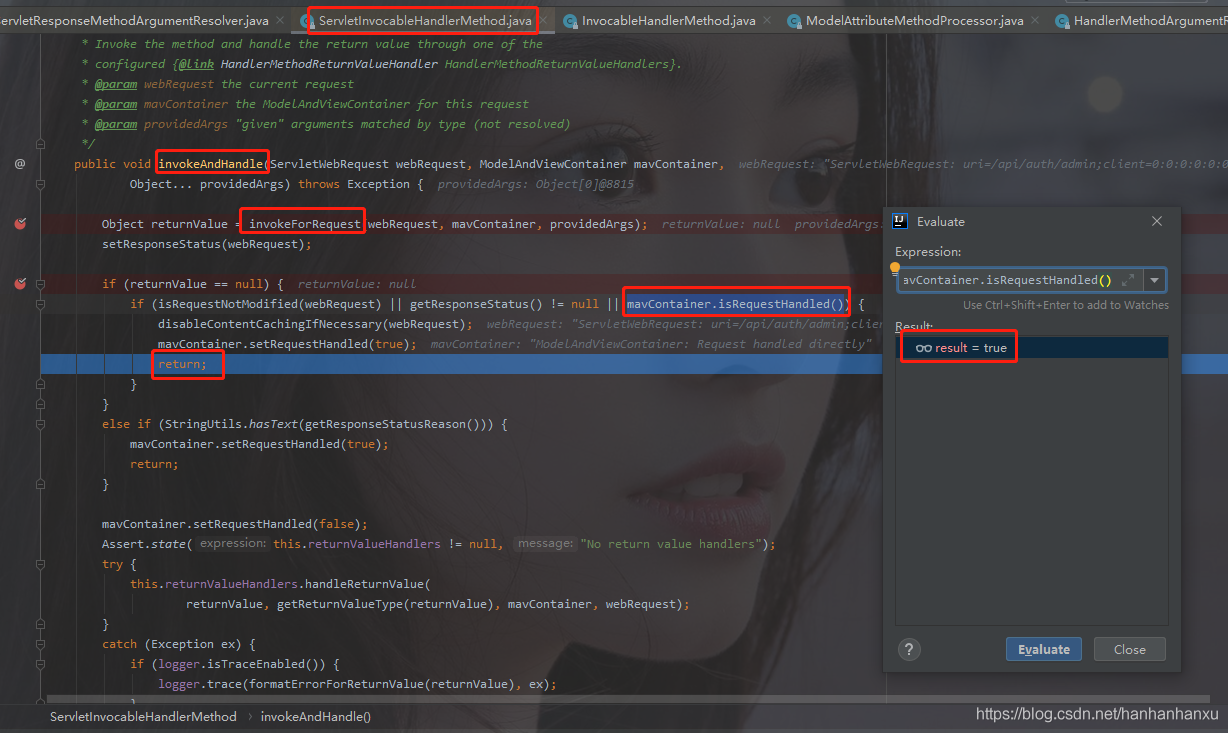Click the @ gutter icon beside invokeAndHandle
The width and height of the screenshot is (1228, 733).
[x=20, y=164]
